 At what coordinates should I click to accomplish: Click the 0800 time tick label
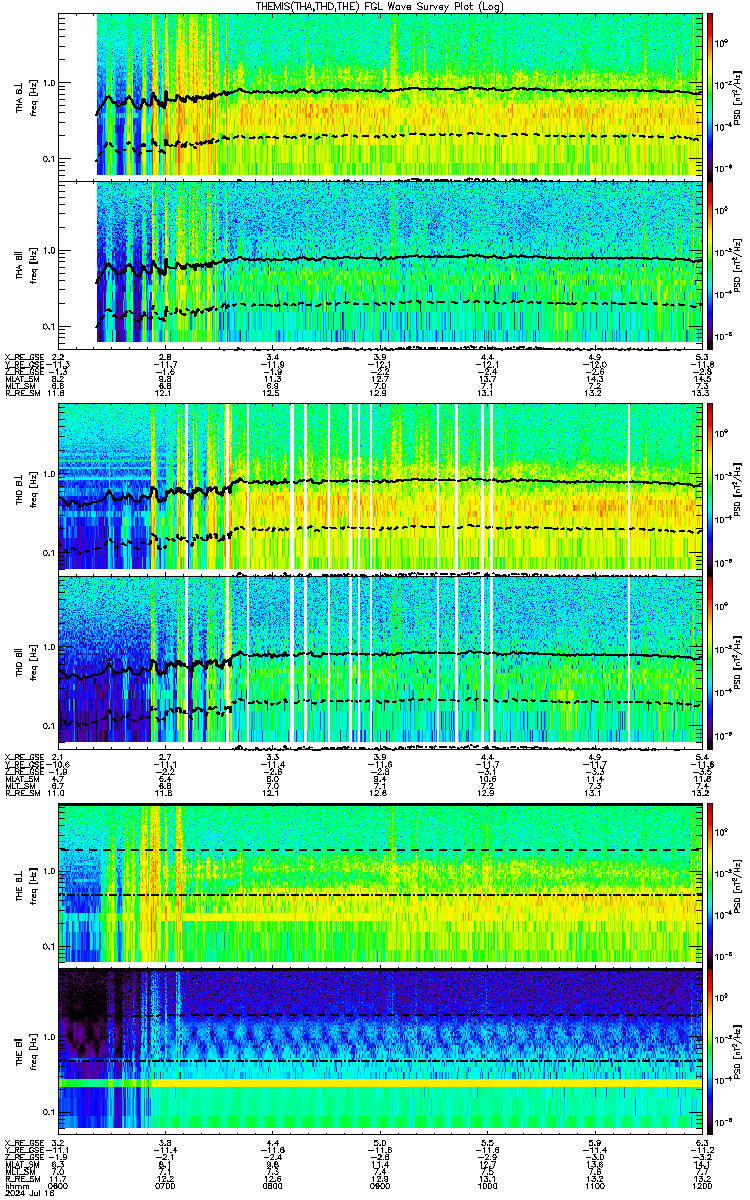point(273,1184)
